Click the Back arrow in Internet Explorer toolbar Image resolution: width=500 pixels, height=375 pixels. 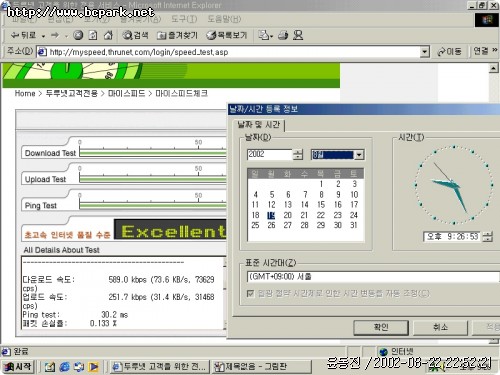pyautogui.click(x=23, y=35)
